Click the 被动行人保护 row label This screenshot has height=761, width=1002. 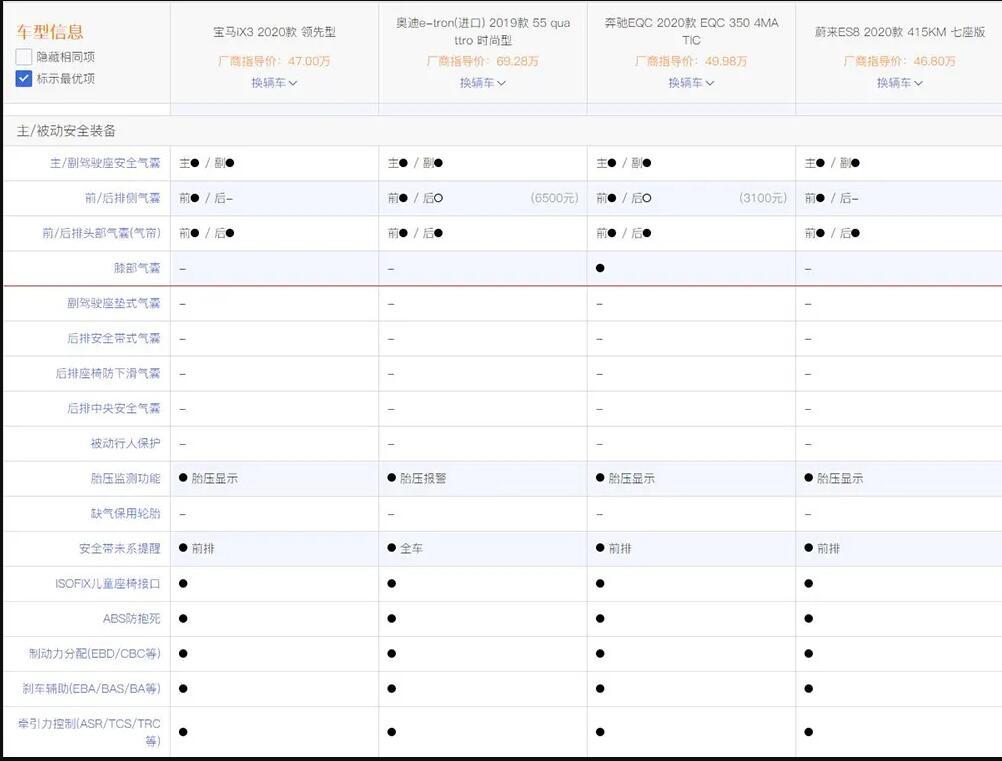pyautogui.click(x=125, y=443)
